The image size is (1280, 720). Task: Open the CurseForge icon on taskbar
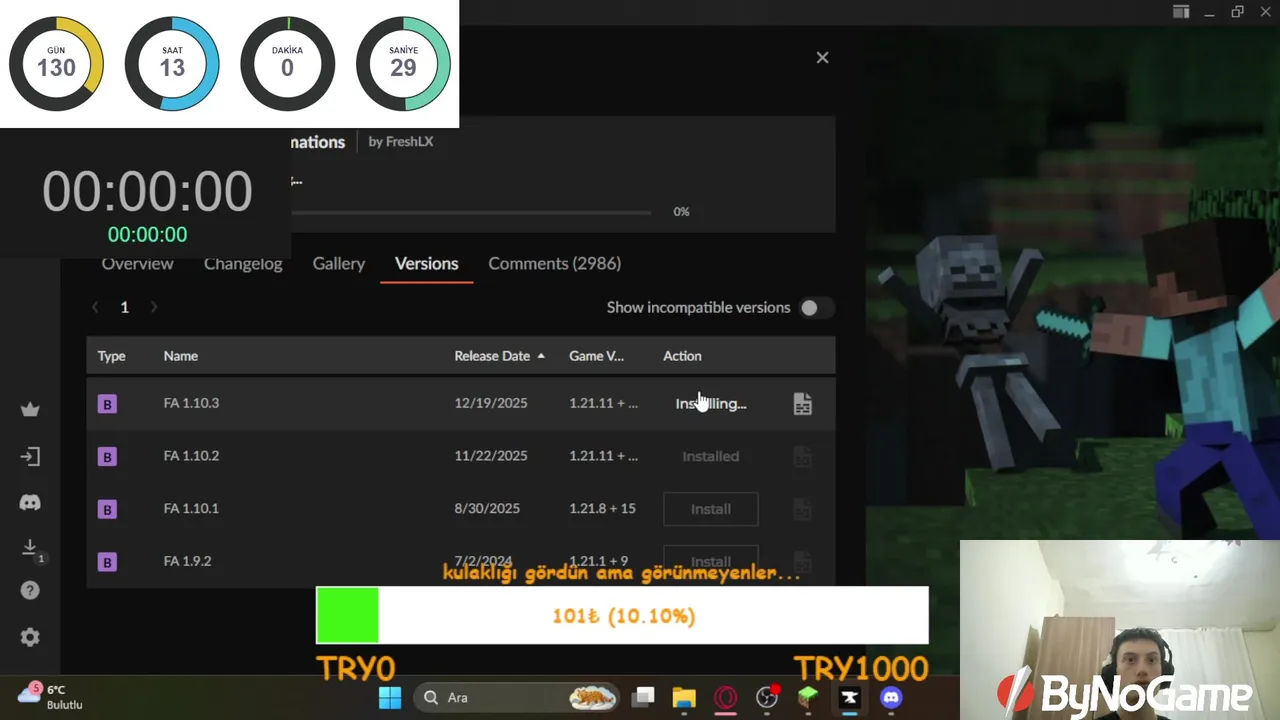coord(849,697)
